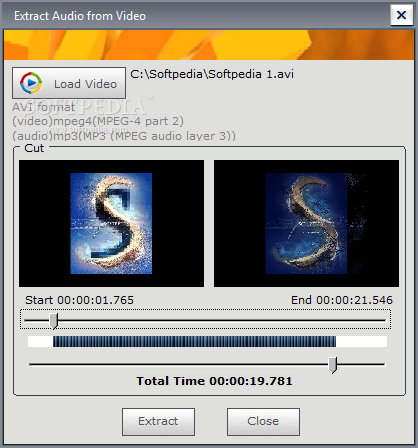
Task: Click the end position slider handle
Action: pos(333,365)
